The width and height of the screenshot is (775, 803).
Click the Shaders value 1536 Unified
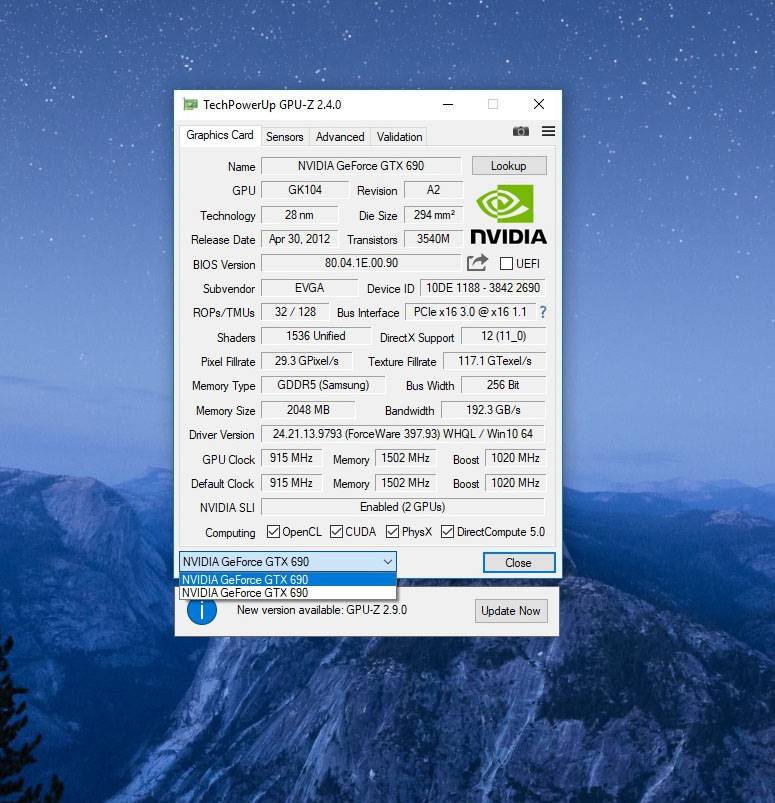[x=316, y=336]
